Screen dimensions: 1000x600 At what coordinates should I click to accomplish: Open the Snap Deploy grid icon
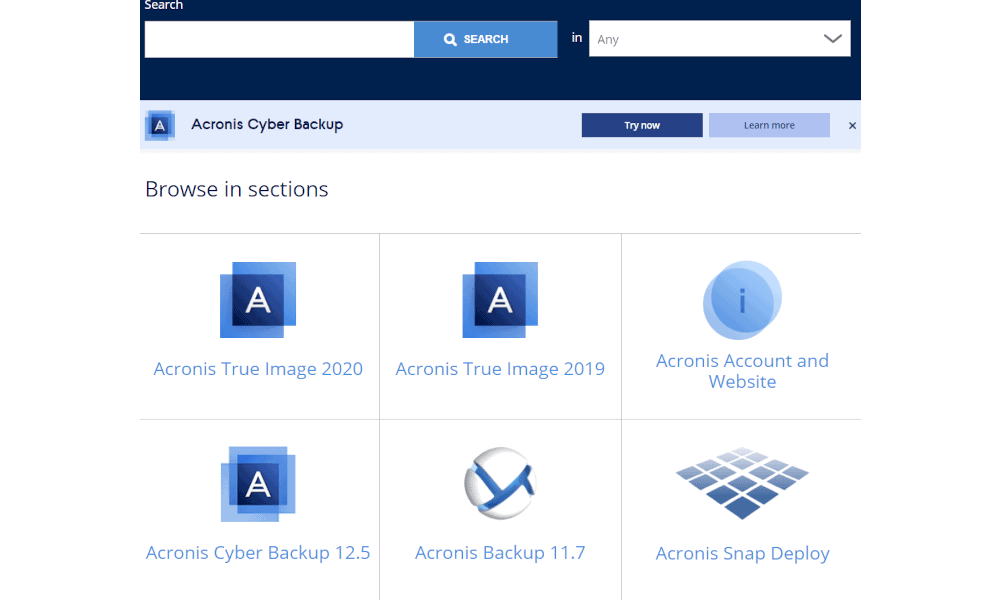(x=742, y=484)
